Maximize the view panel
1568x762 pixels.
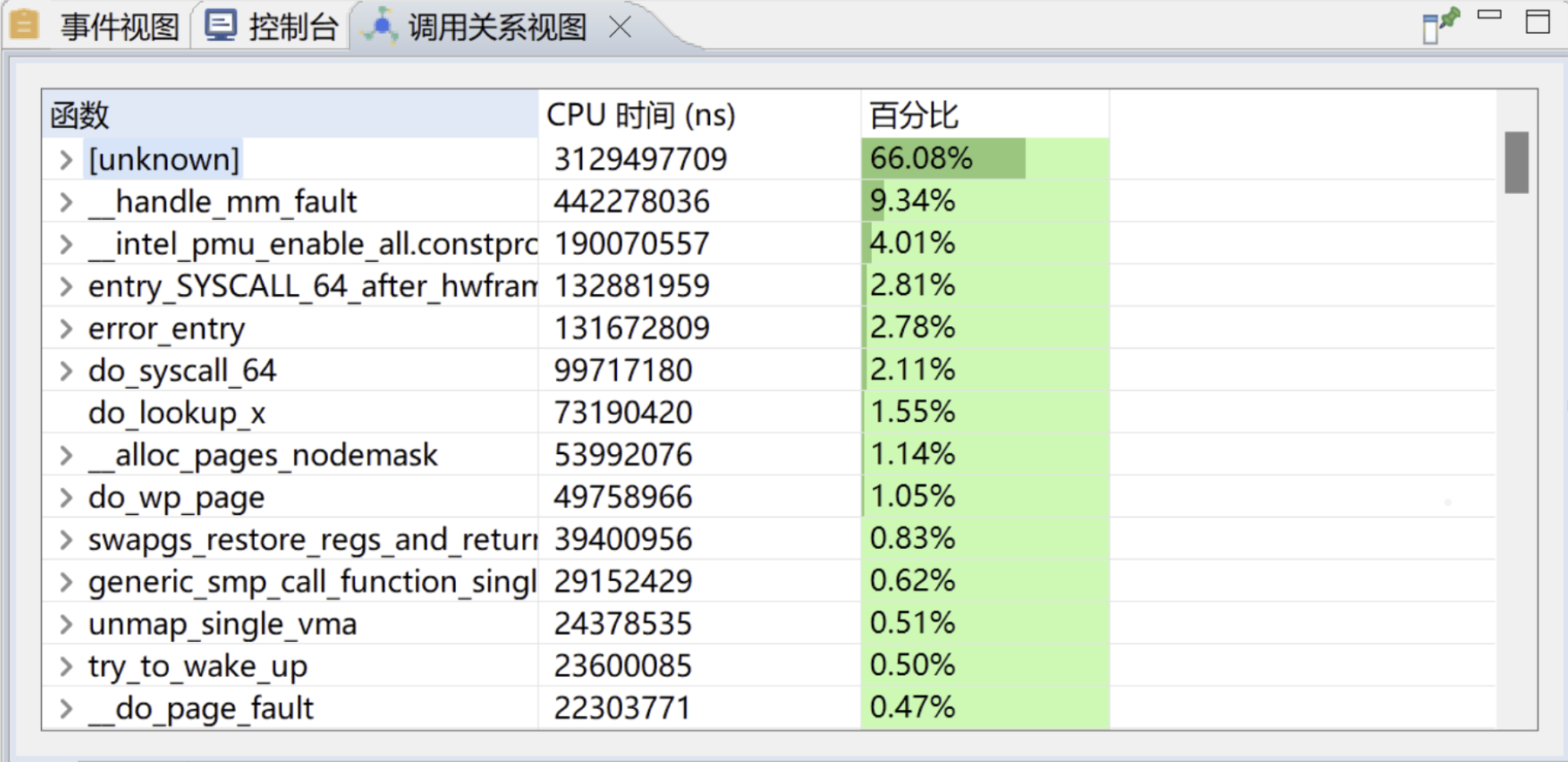tap(1538, 22)
